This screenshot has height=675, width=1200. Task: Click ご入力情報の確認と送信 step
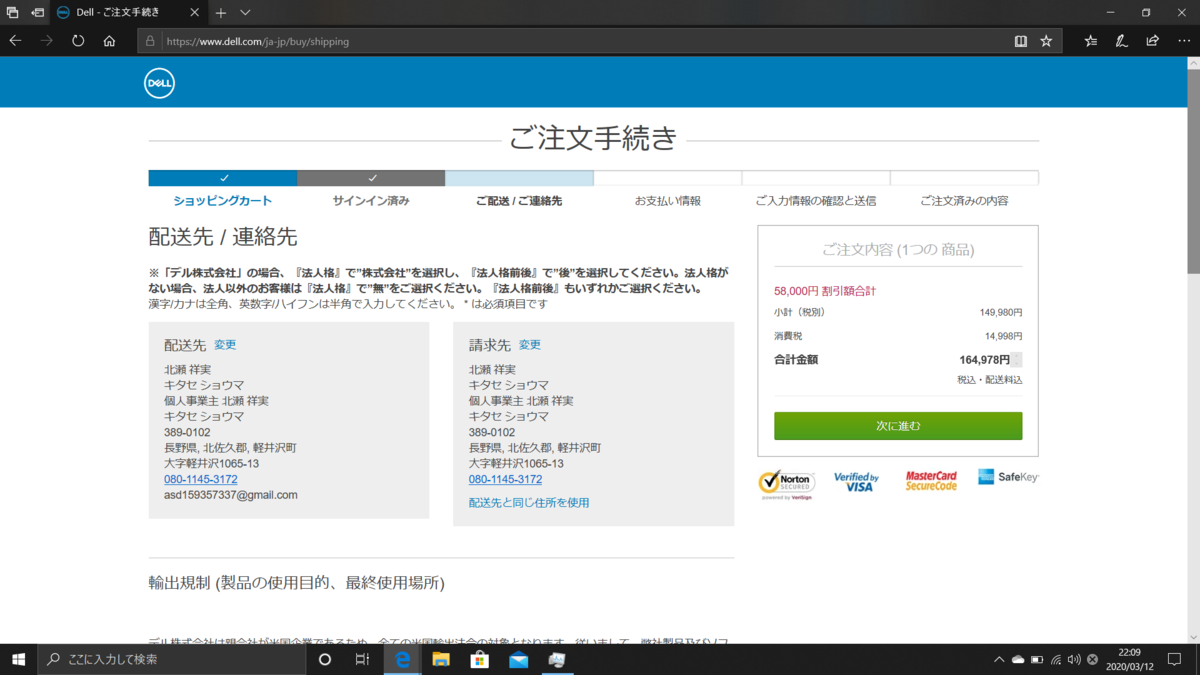tap(816, 200)
